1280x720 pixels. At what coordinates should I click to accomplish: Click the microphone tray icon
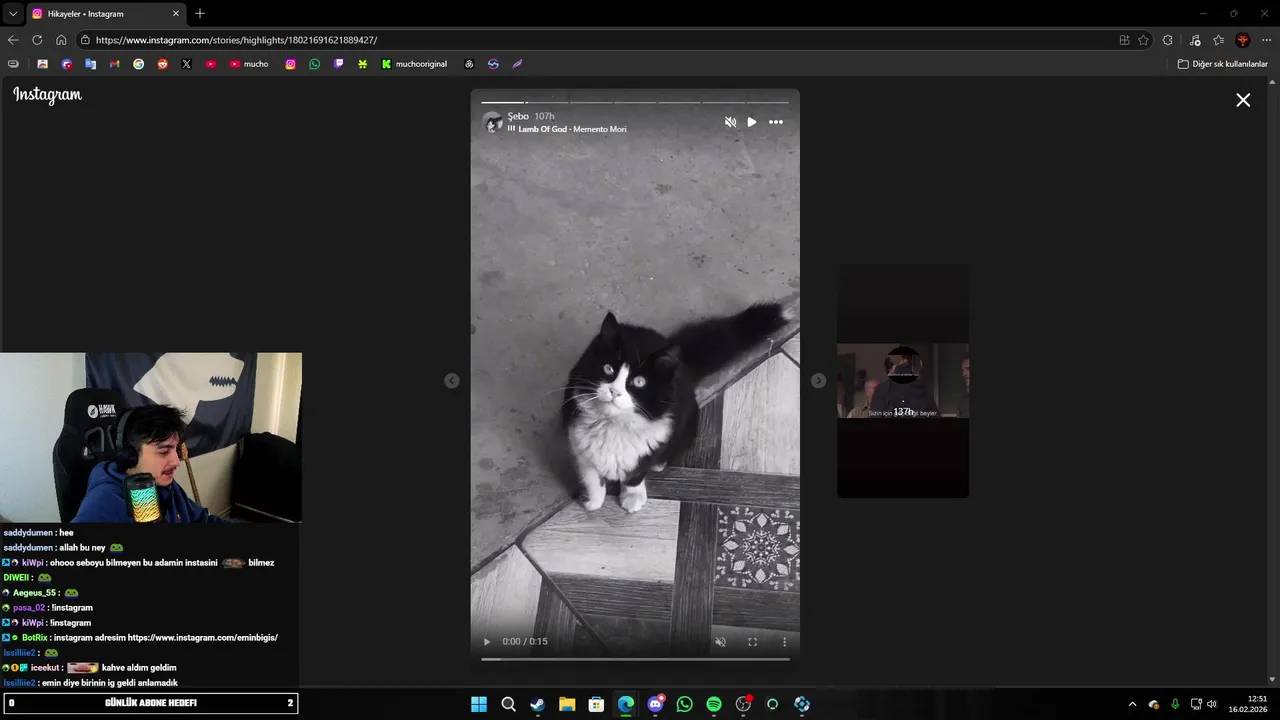click(1175, 704)
